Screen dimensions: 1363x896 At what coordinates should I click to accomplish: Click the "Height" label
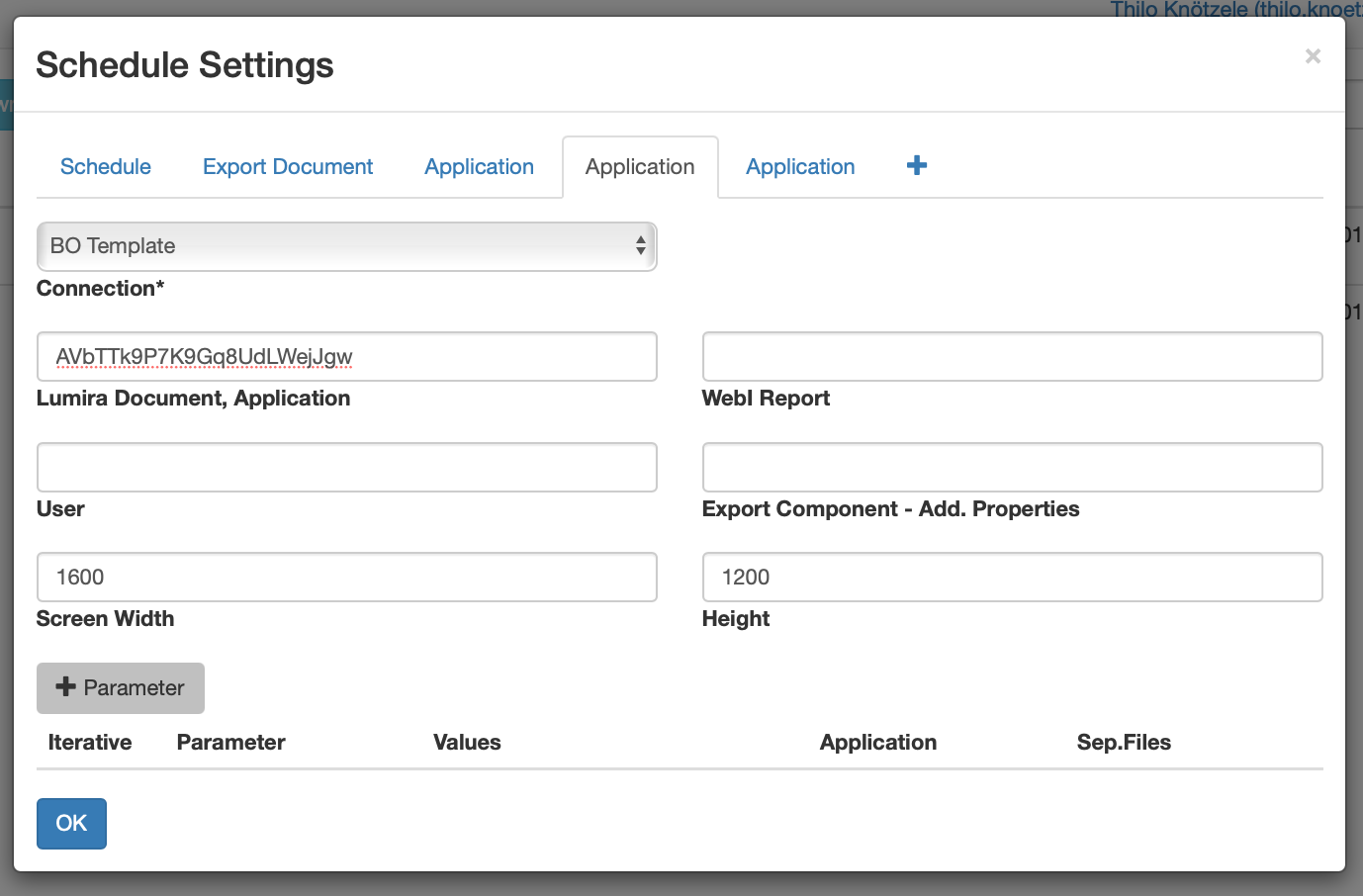tap(736, 619)
